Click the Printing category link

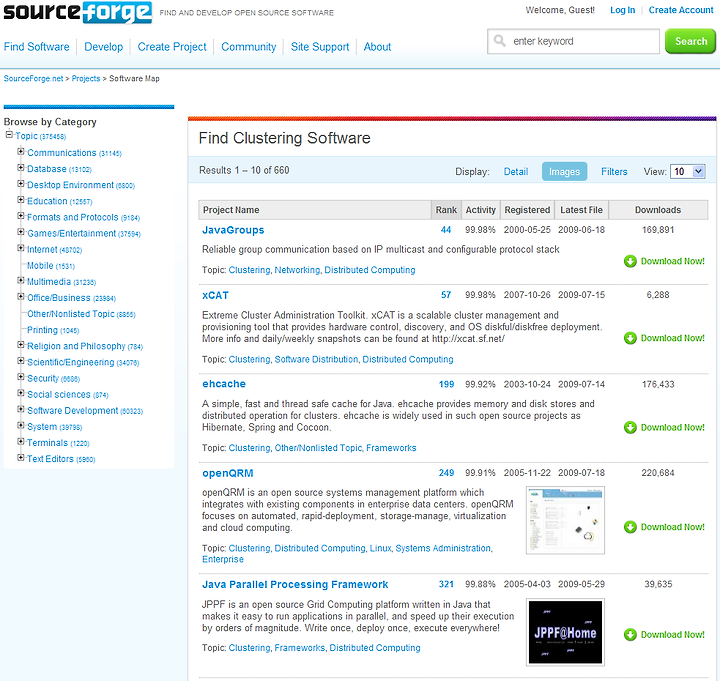42,330
